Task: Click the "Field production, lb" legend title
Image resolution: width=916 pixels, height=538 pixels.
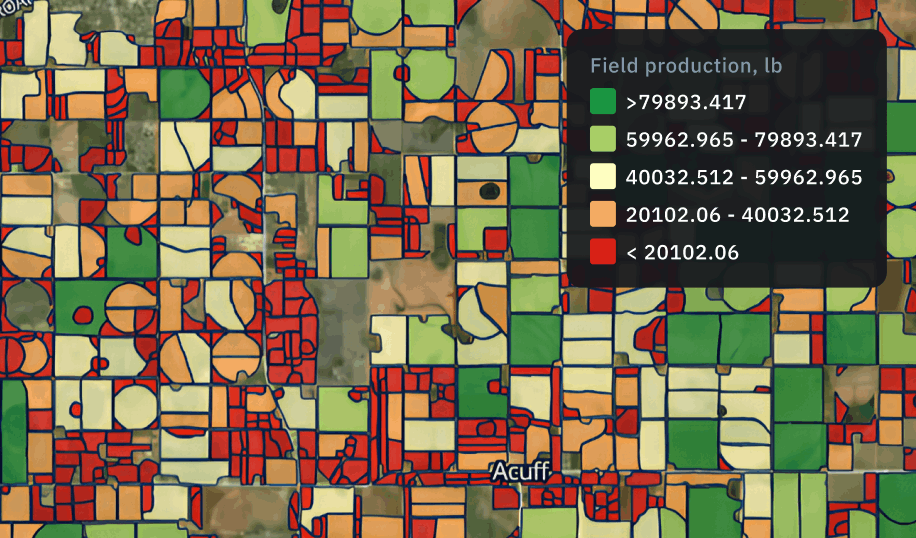Action: click(x=686, y=65)
